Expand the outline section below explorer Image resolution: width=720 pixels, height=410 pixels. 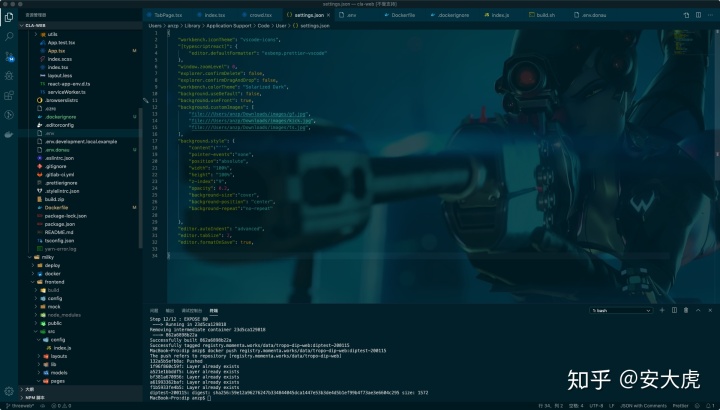point(80,389)
